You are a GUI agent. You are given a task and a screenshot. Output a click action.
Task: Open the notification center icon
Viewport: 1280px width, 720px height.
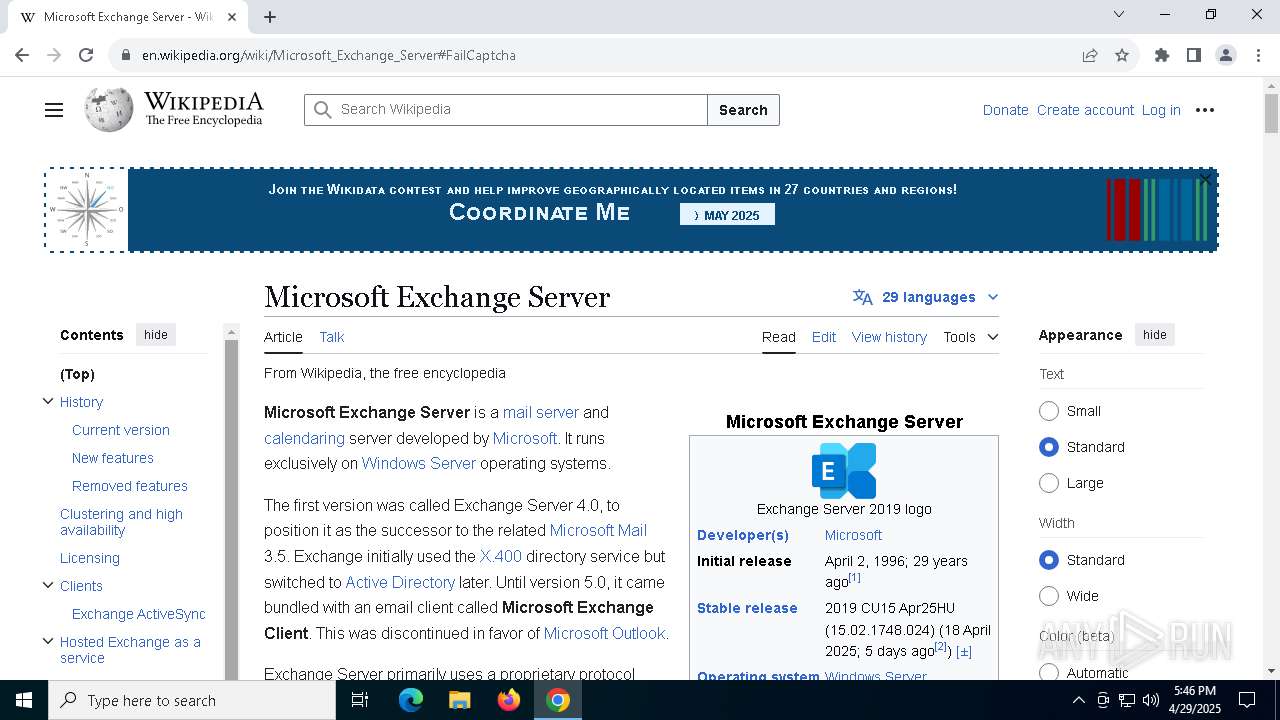[x=1247, y=700]
